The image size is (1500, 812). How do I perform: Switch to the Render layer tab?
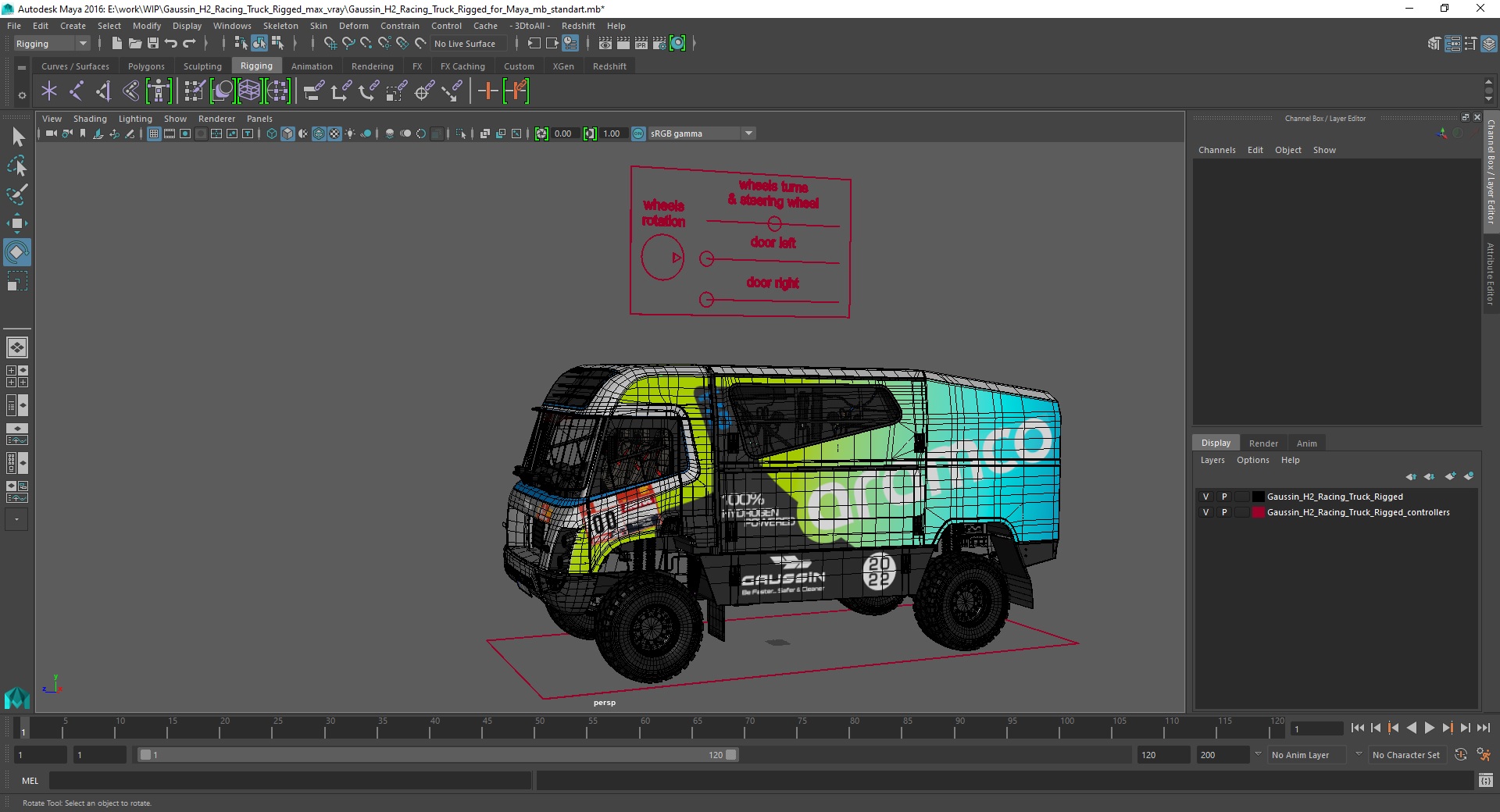coord(1263,443)
